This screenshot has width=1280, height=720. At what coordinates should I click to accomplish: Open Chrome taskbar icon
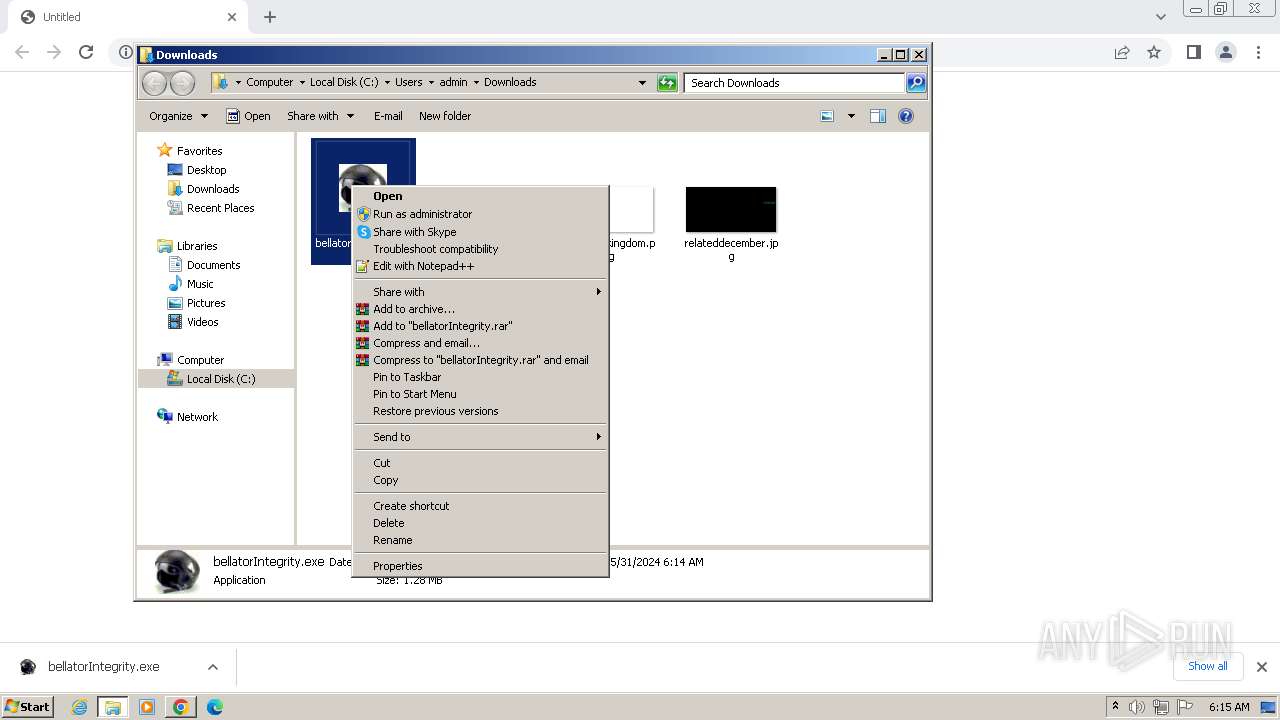tap(180, 707)
